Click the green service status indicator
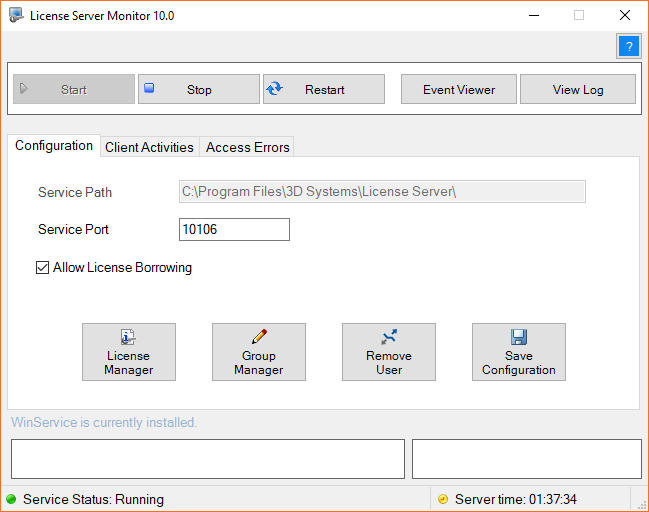This screenshot has width=649, height=512. [11, 499]
